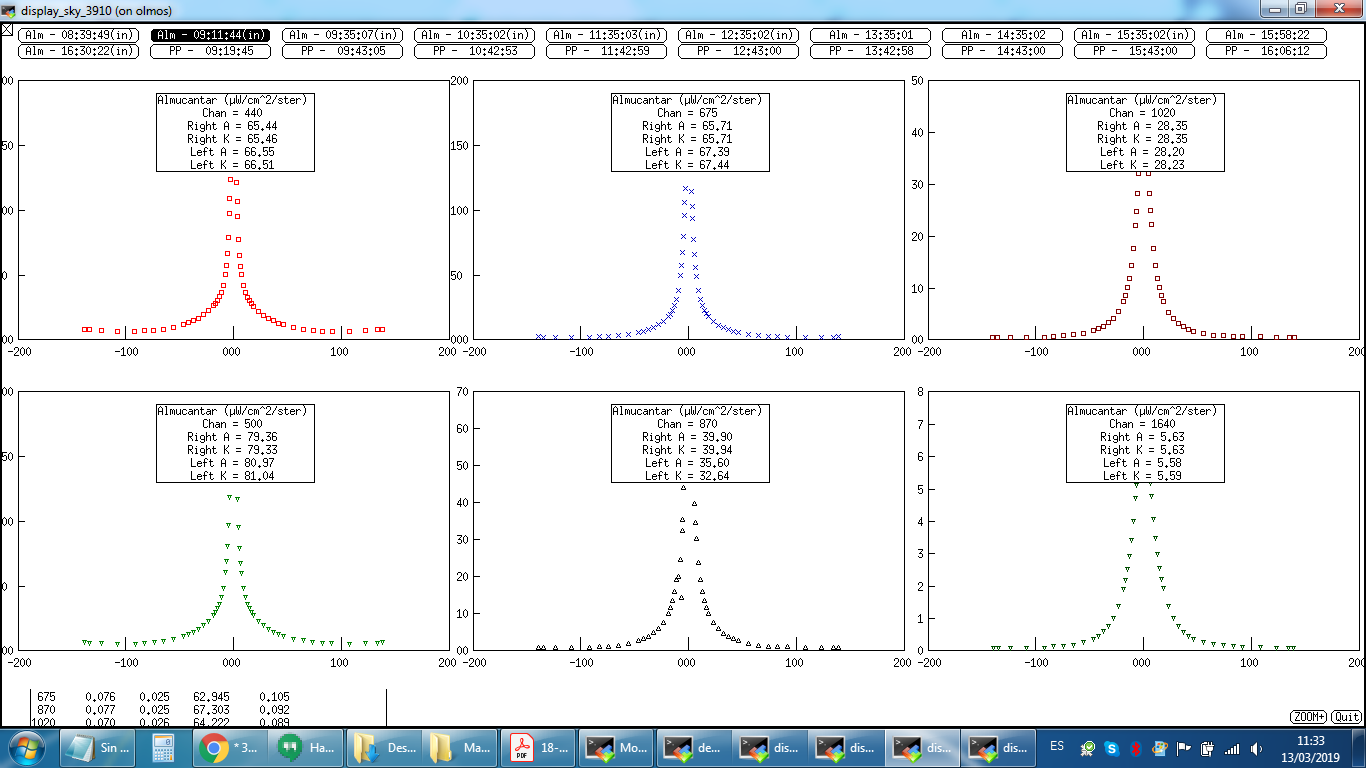Toggle the crossed box above the plots
The height and width of the screenshot is (768, 1366).
7,30
